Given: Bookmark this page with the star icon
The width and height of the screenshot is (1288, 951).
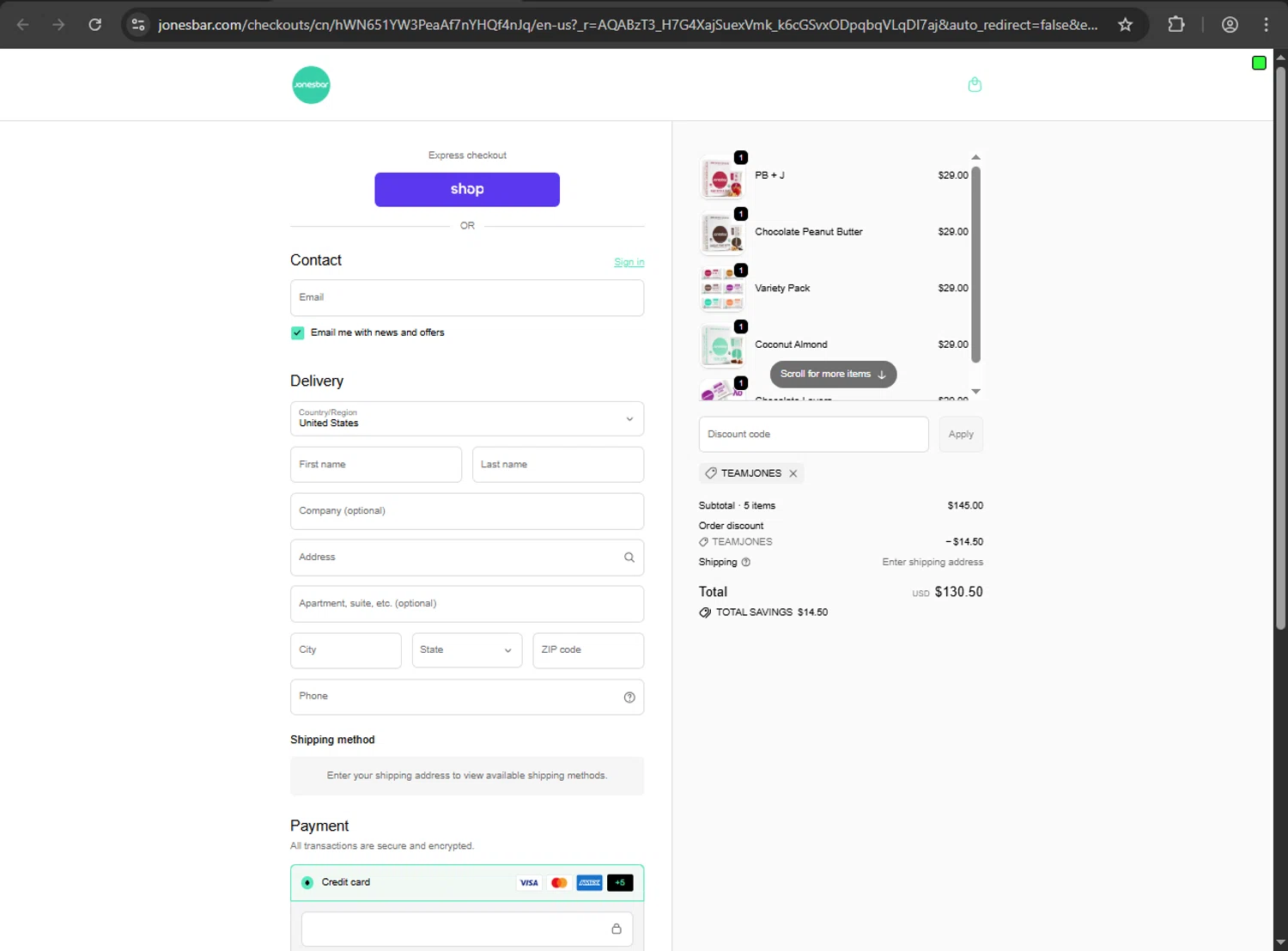Looking at the screenshot, I should (1125, 25).
